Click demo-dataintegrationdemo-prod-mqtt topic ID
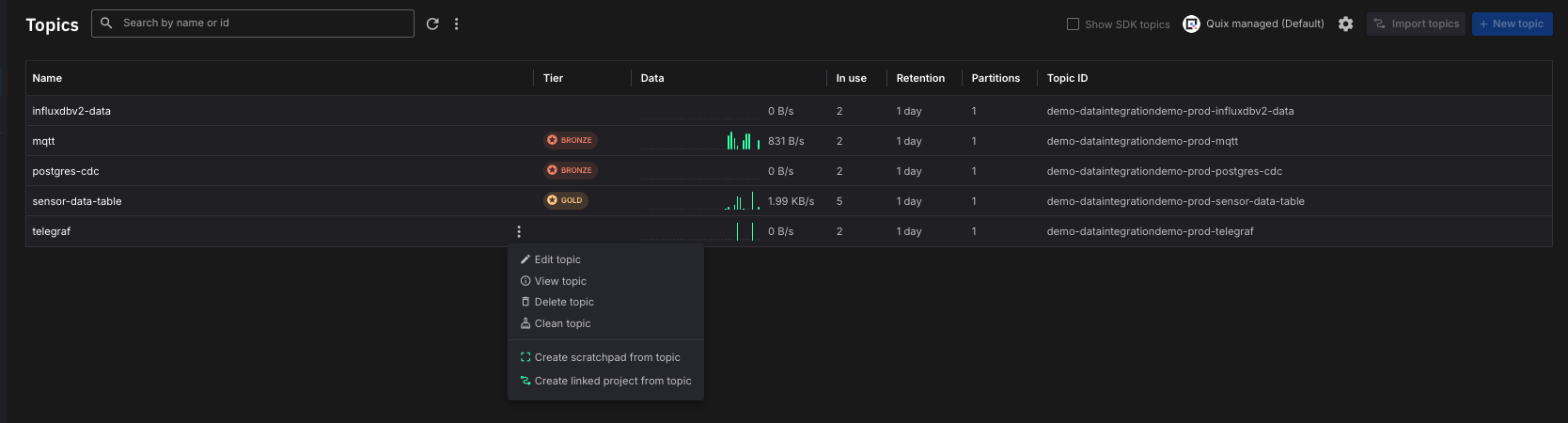1568x423 pixels. pyautogui.click(x=1142, y=141)
